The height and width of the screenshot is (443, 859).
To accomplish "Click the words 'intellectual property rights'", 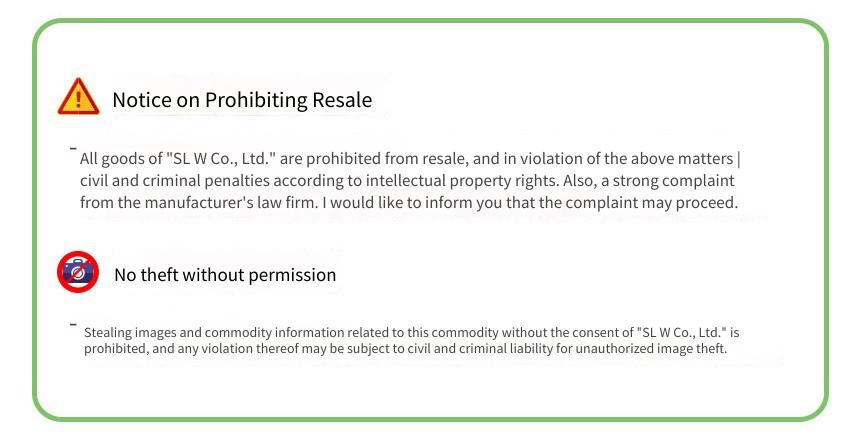I will point(462,181).
